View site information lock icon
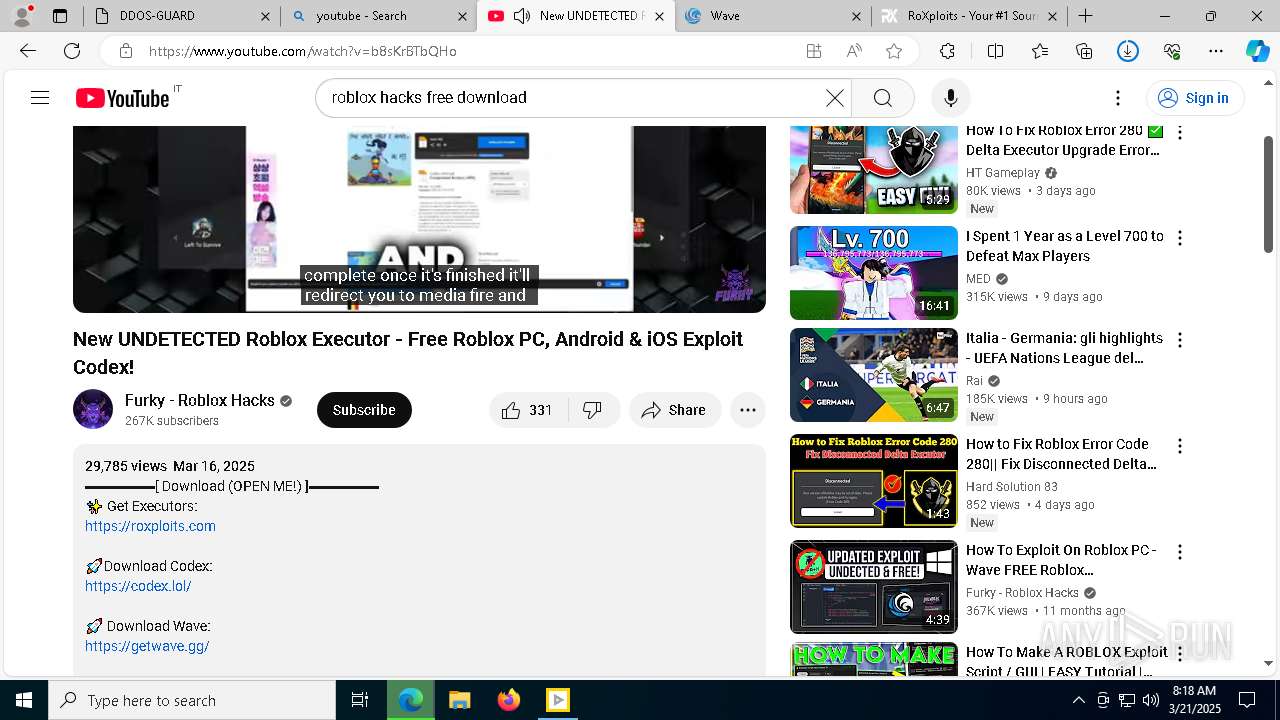This screenshot has height=720, width=1280. [125, 51]
